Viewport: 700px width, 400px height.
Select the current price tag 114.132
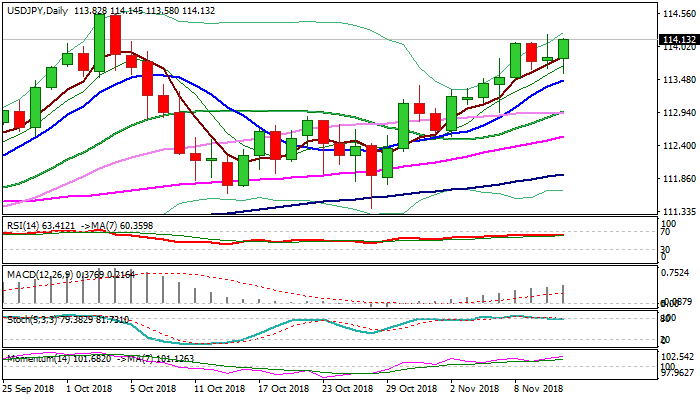679,40
